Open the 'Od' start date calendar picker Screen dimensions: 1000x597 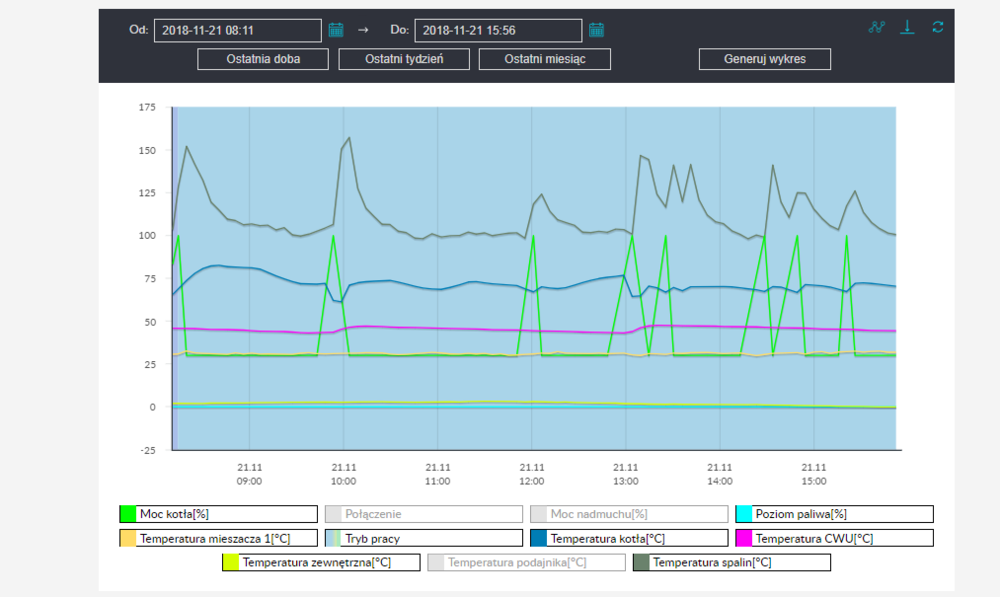pyautogui.click(x=336, y=30)
